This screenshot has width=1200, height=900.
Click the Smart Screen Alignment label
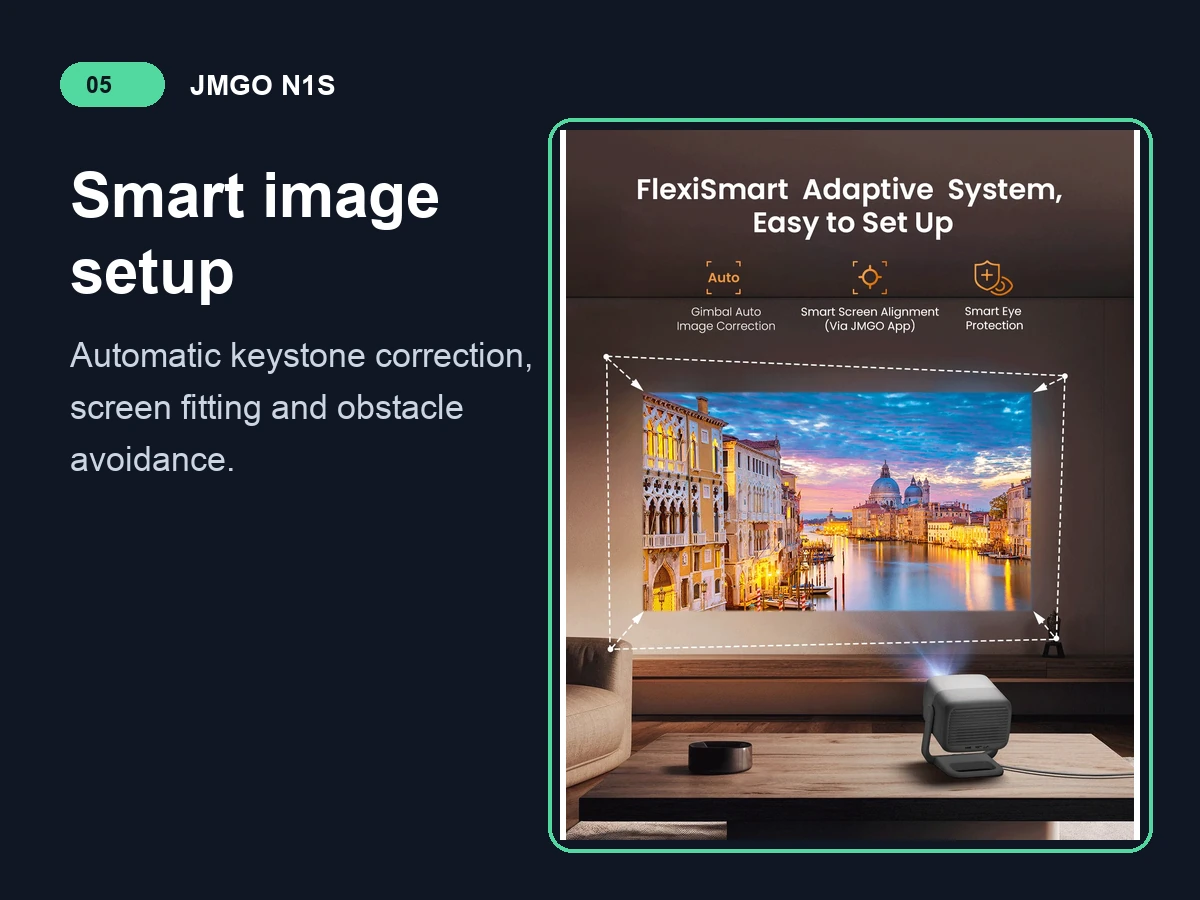pyautogui.click(x=870, y=319)
